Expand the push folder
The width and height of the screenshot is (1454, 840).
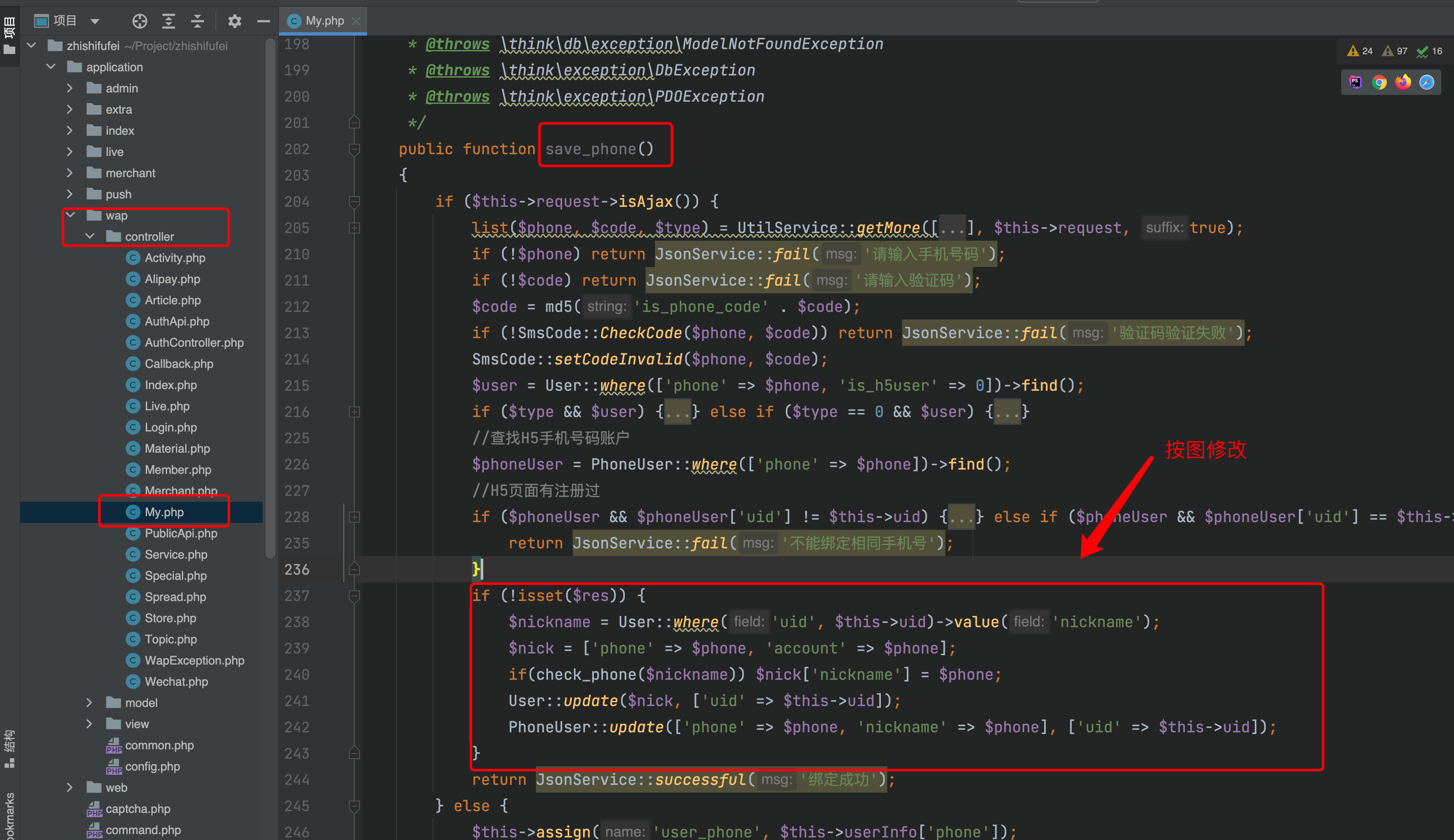(x=70, y=195)
